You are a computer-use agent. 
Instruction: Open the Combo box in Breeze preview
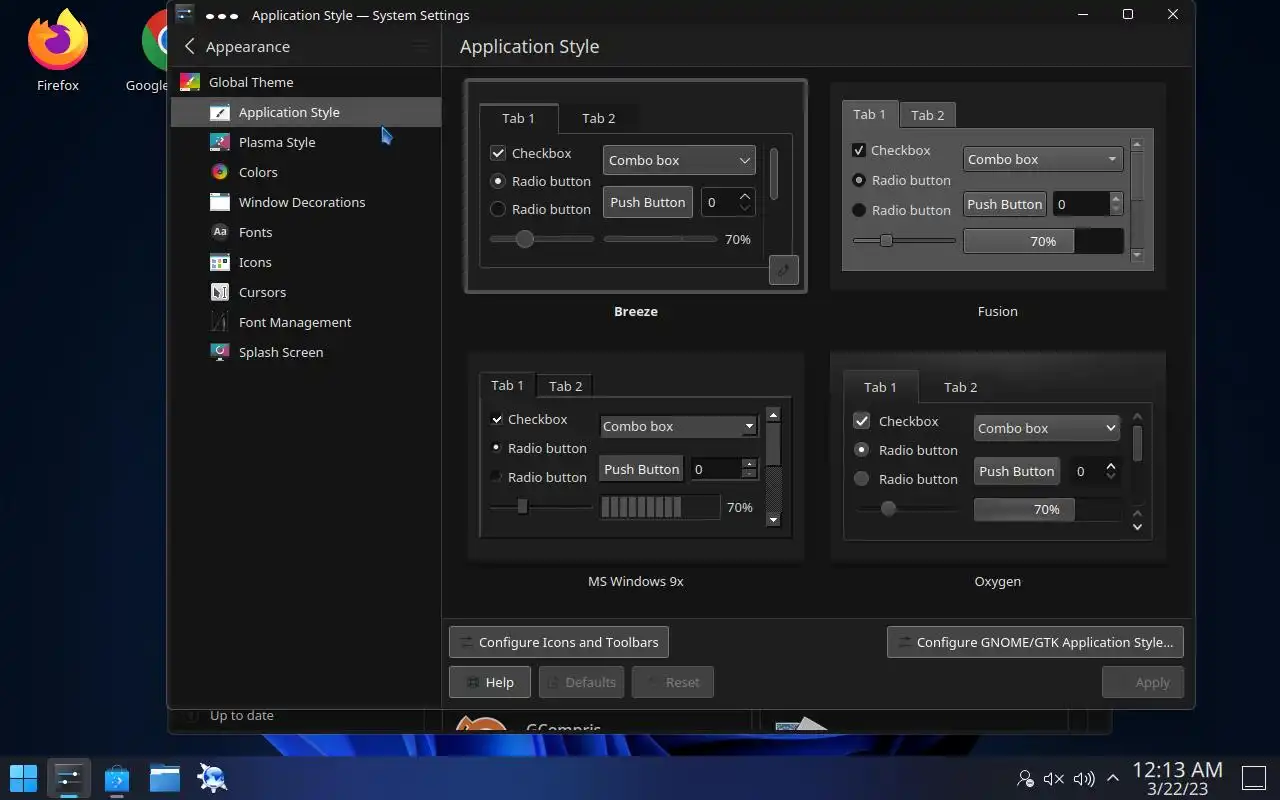[679, 160]
